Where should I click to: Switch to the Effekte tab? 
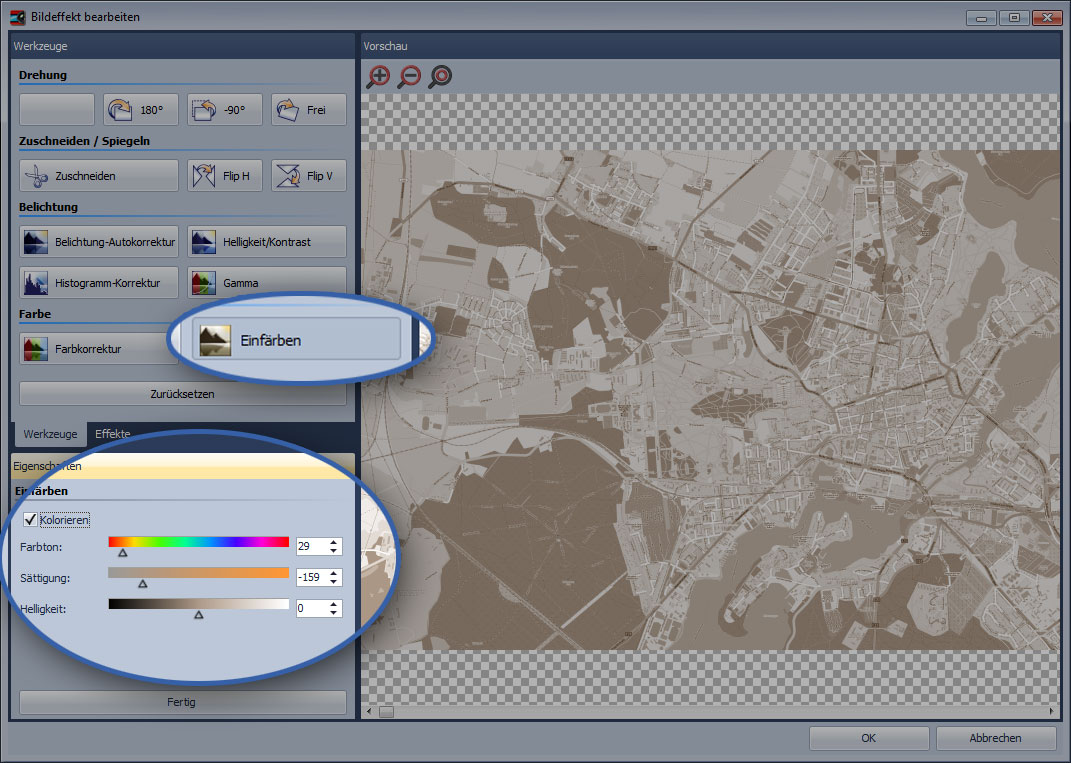tap(112, 434)
